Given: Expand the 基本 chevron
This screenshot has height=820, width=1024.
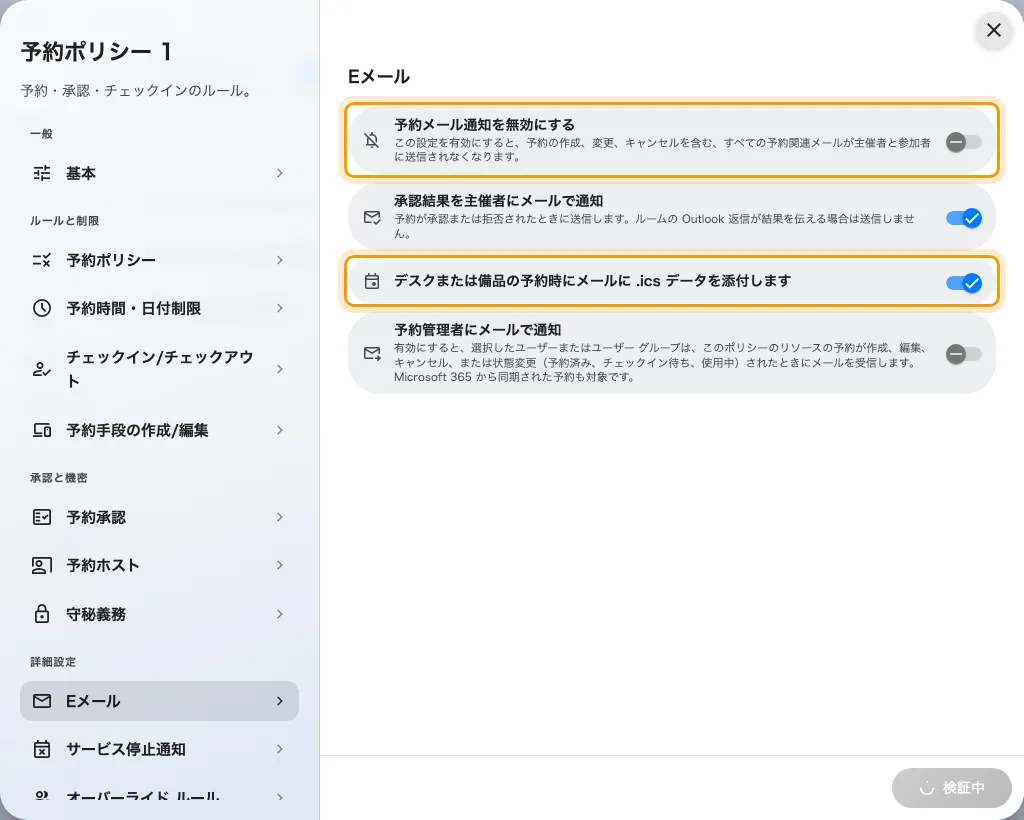Looking at the screenshot, I should click(280, 173).
